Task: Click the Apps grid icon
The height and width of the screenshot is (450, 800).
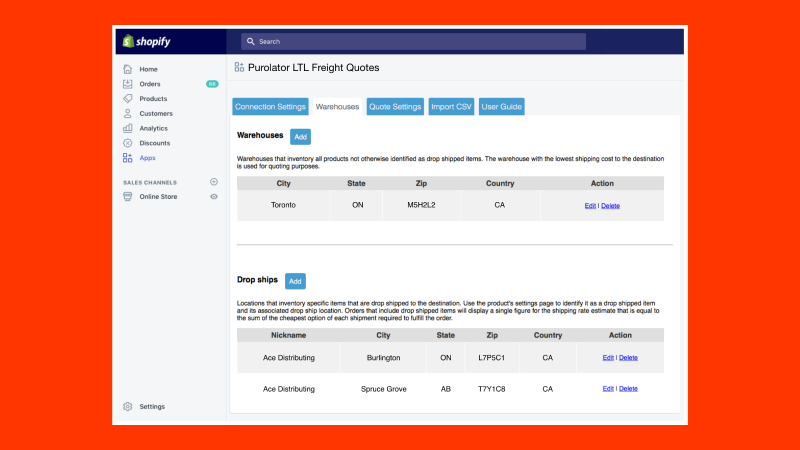Action: tap(128, 158)
